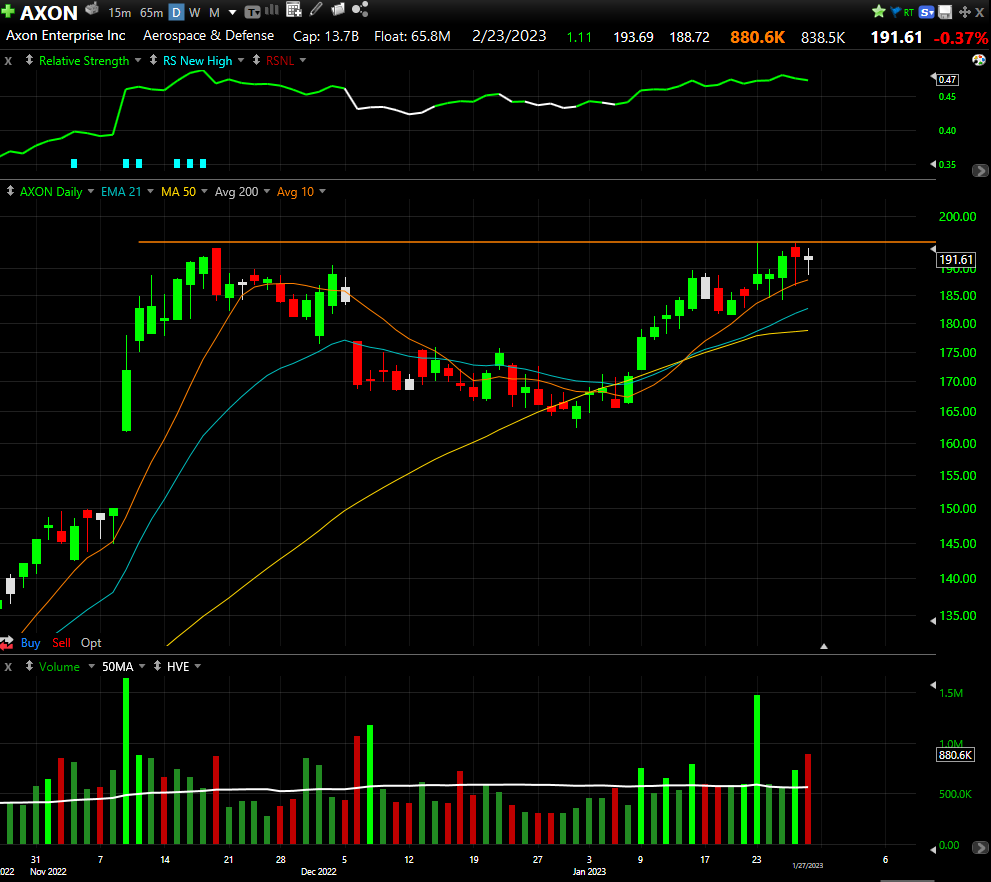
Task: Click the -0.37% change value
Action: [961, 38]
